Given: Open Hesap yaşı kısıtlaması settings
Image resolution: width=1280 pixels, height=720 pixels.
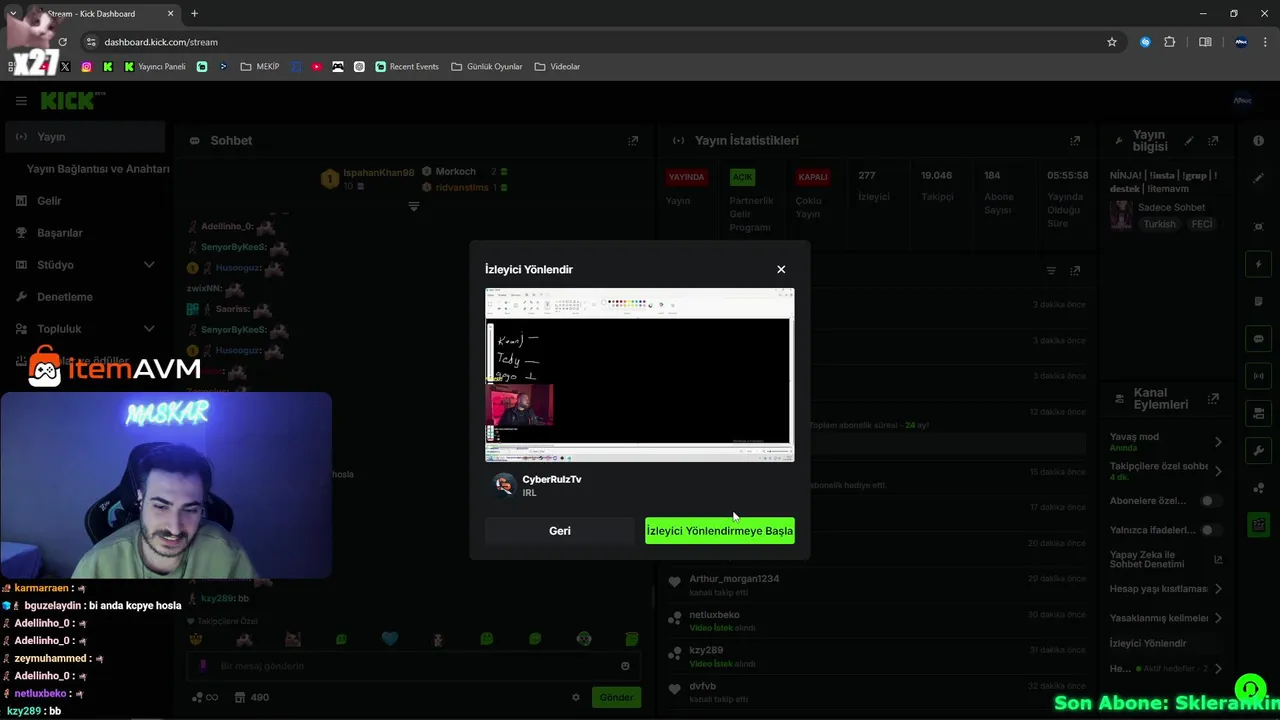Looking at the screenshot, I should pyautogui.click(x=1166, y=589).
